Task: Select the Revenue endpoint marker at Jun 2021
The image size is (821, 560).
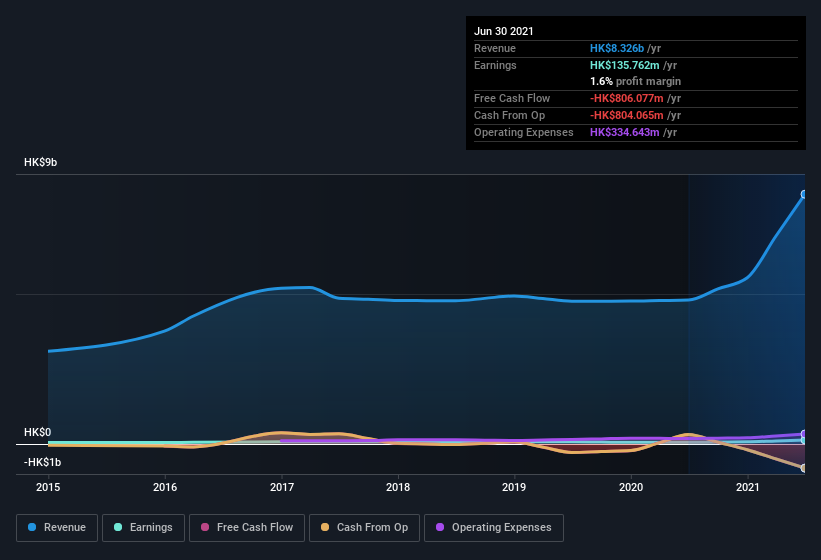Action: pos(804,194)
